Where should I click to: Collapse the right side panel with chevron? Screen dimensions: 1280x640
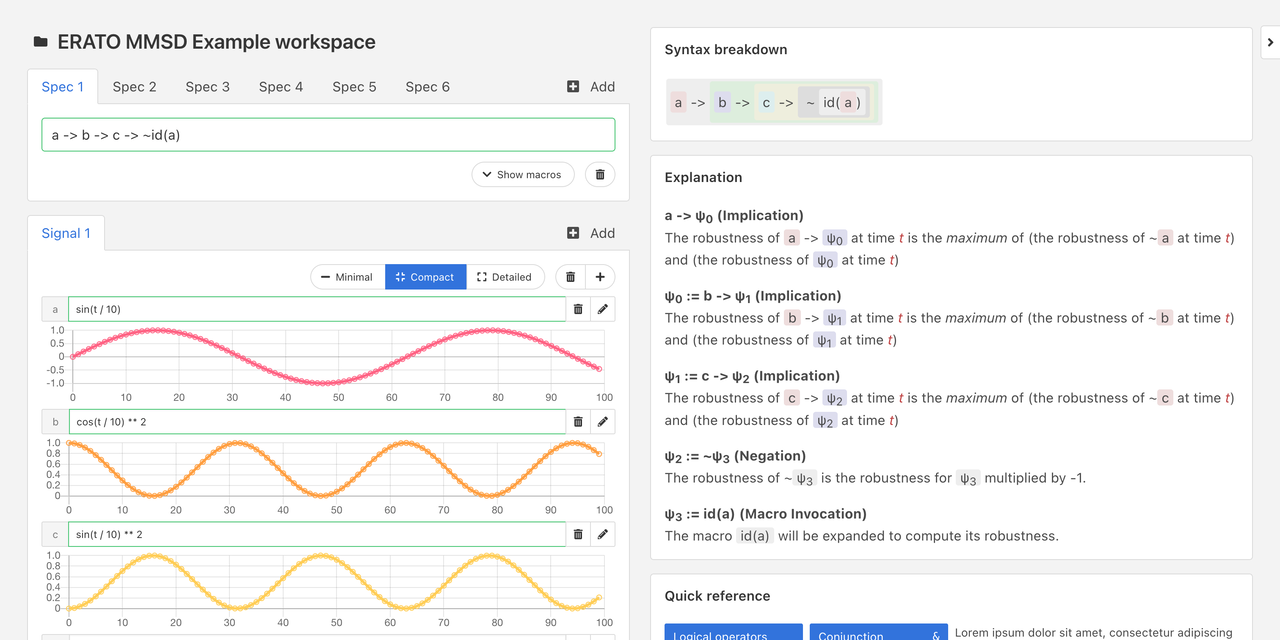click(x=1270, y=42)
